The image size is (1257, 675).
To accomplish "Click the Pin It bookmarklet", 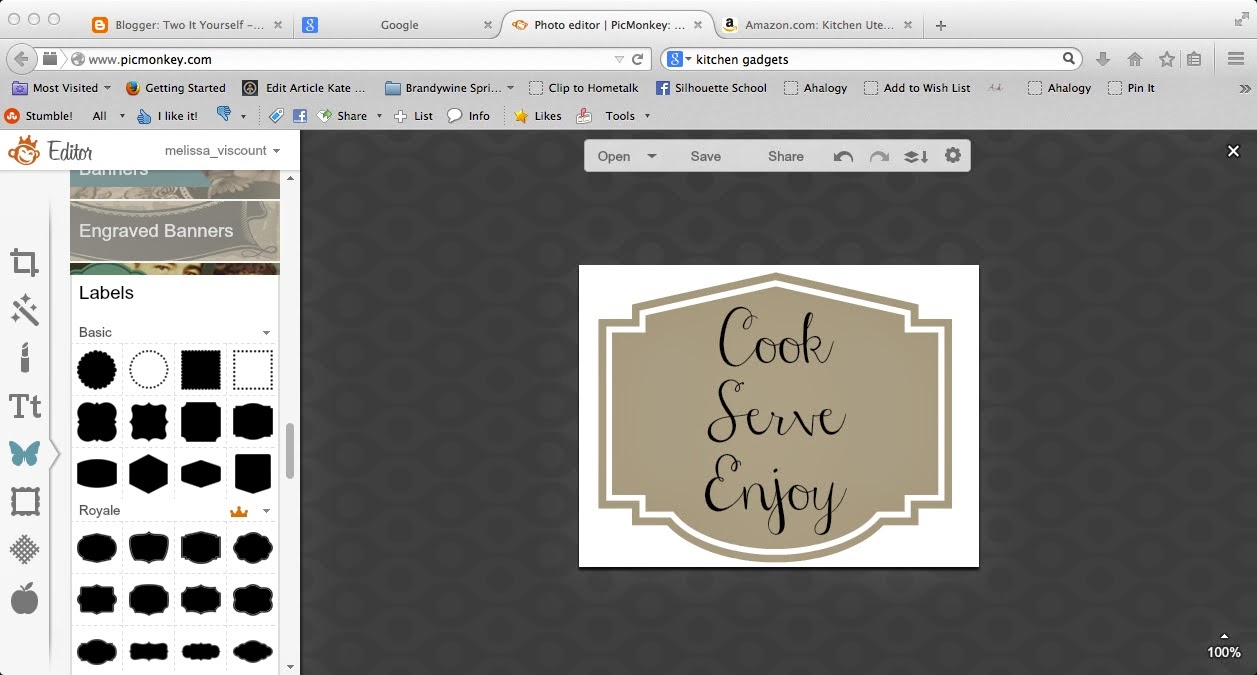I will click(1132, 88).
